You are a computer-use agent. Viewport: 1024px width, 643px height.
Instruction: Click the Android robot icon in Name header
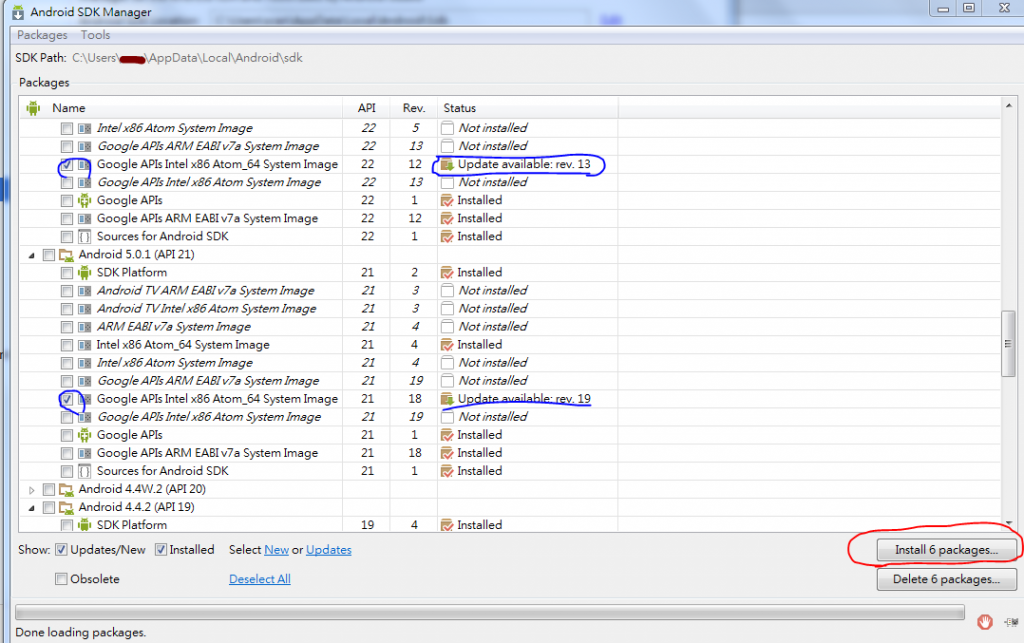pos(33,108)
